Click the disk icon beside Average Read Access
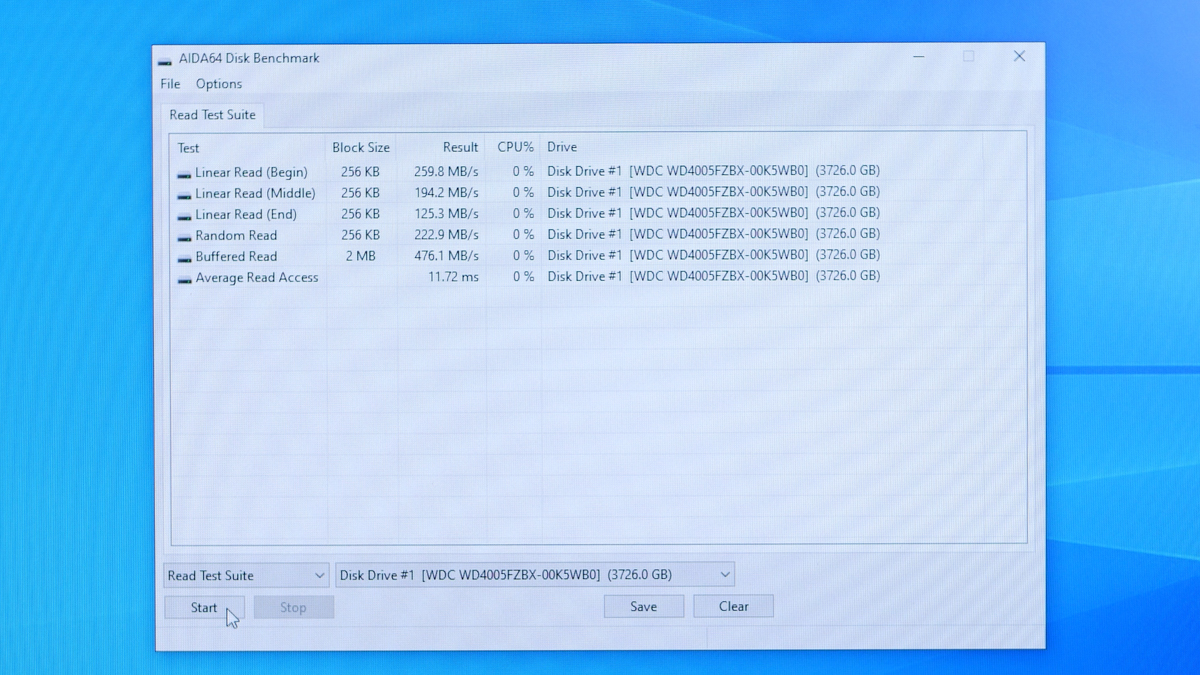This screenshot has height=675, width=1200. (x=184, y=279)
